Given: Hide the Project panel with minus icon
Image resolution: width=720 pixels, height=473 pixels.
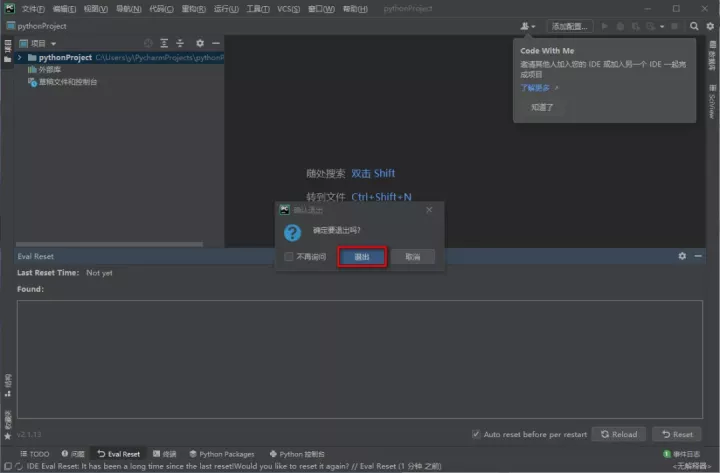Looking at the screenshot, I should click(x=215, y=44).
